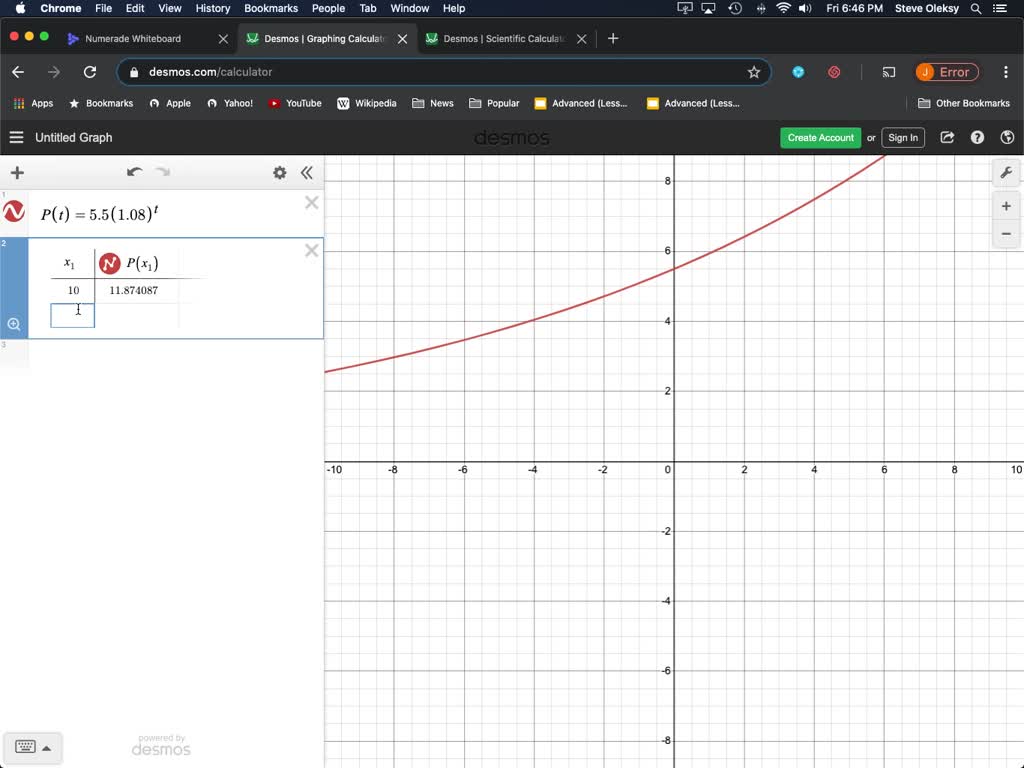Open the expressions settings gear
The height and width of the screenshot is (768, 1024).
(280, 172)
